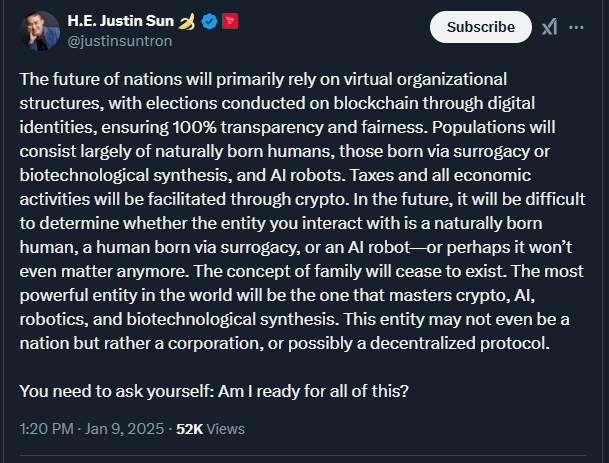Click the word "blockchain" in the tweet
609x463 pixels.
376,103
